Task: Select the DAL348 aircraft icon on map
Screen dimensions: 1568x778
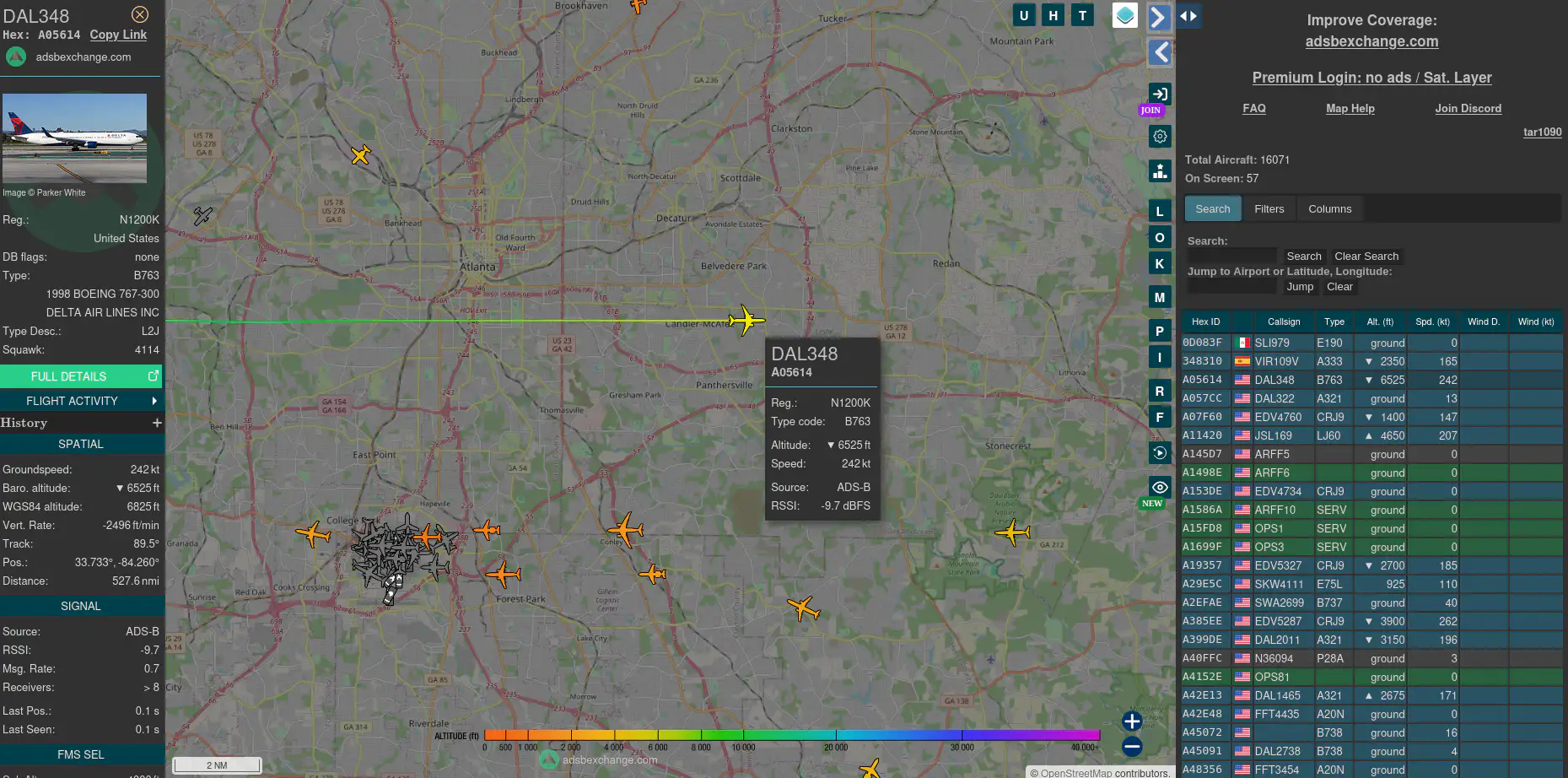Action: pyautogui.click(x=746, y=320)
